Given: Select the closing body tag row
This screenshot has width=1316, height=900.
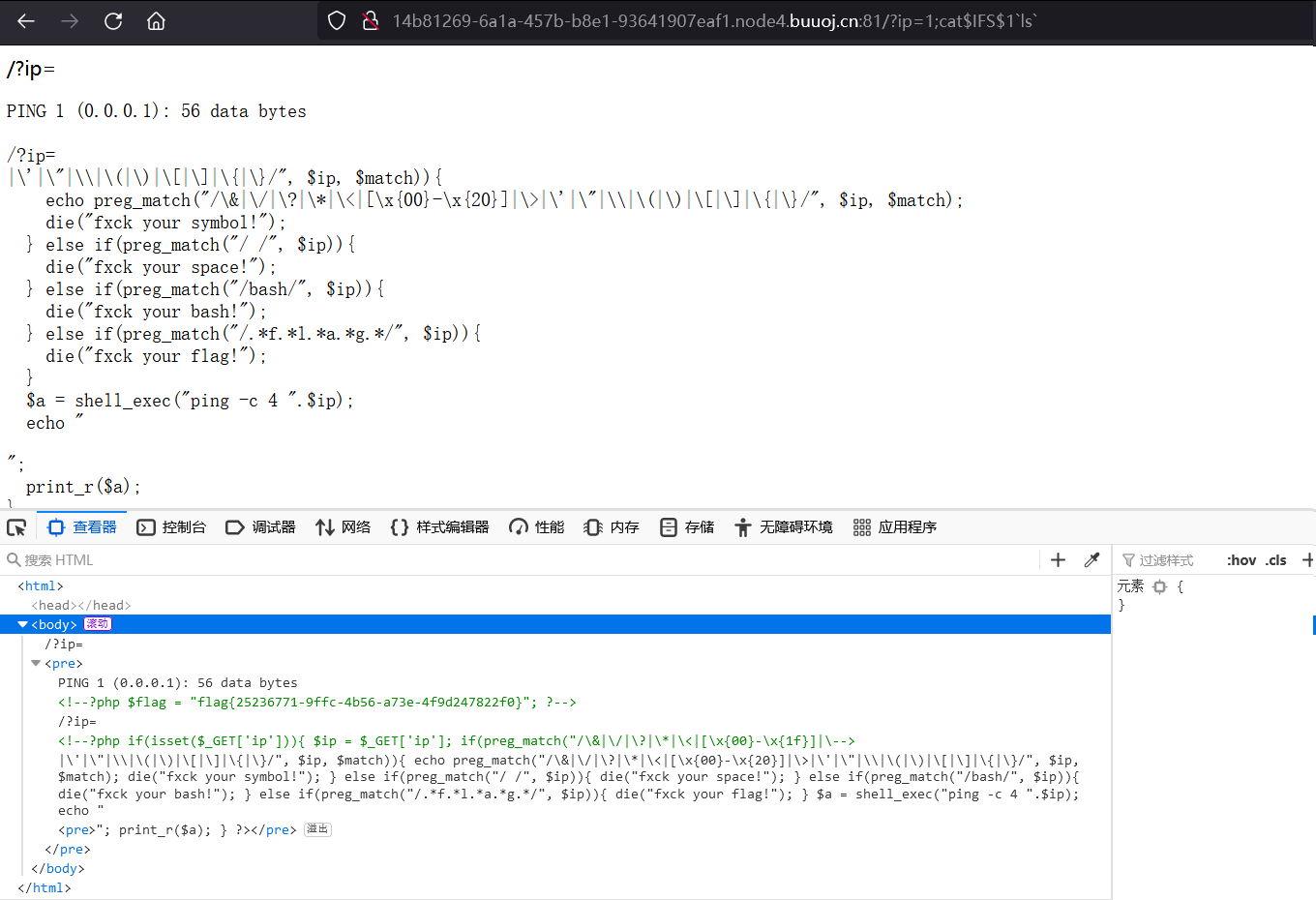Looking at the screenshot, I should pyautogui.click(x=58, y=869).
